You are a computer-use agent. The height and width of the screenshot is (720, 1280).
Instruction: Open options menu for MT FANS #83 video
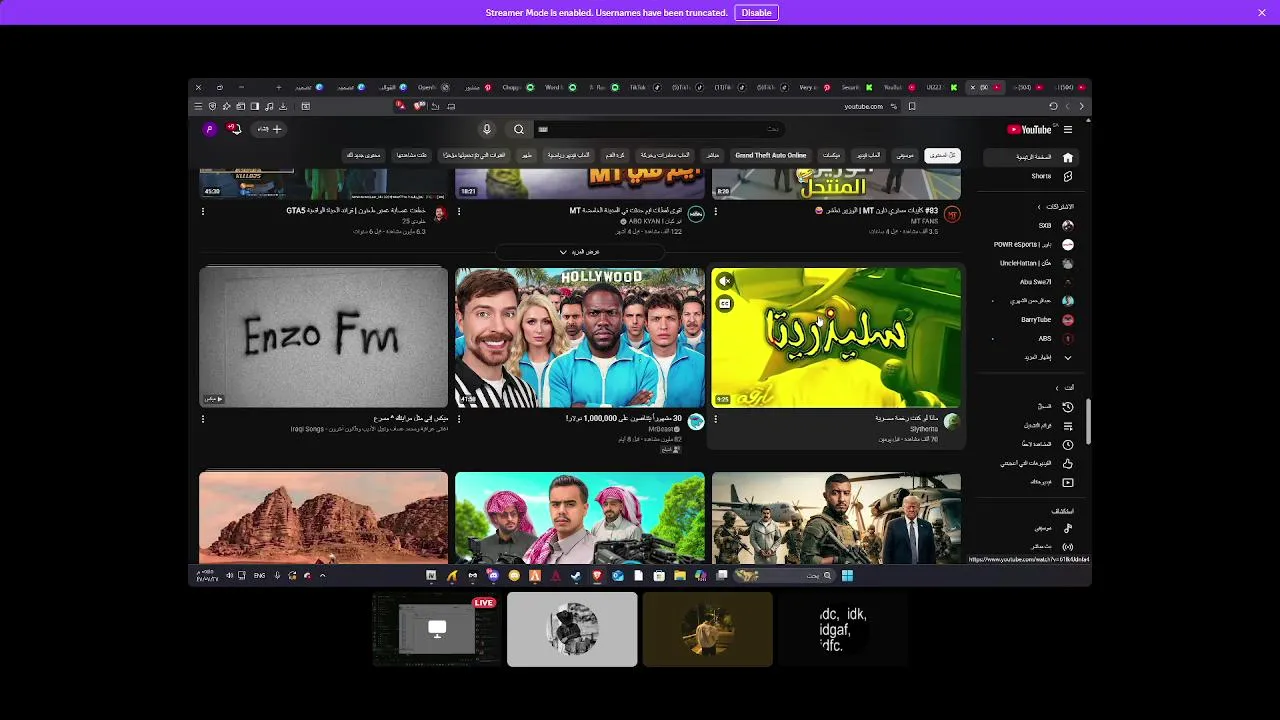click(715, 211)
